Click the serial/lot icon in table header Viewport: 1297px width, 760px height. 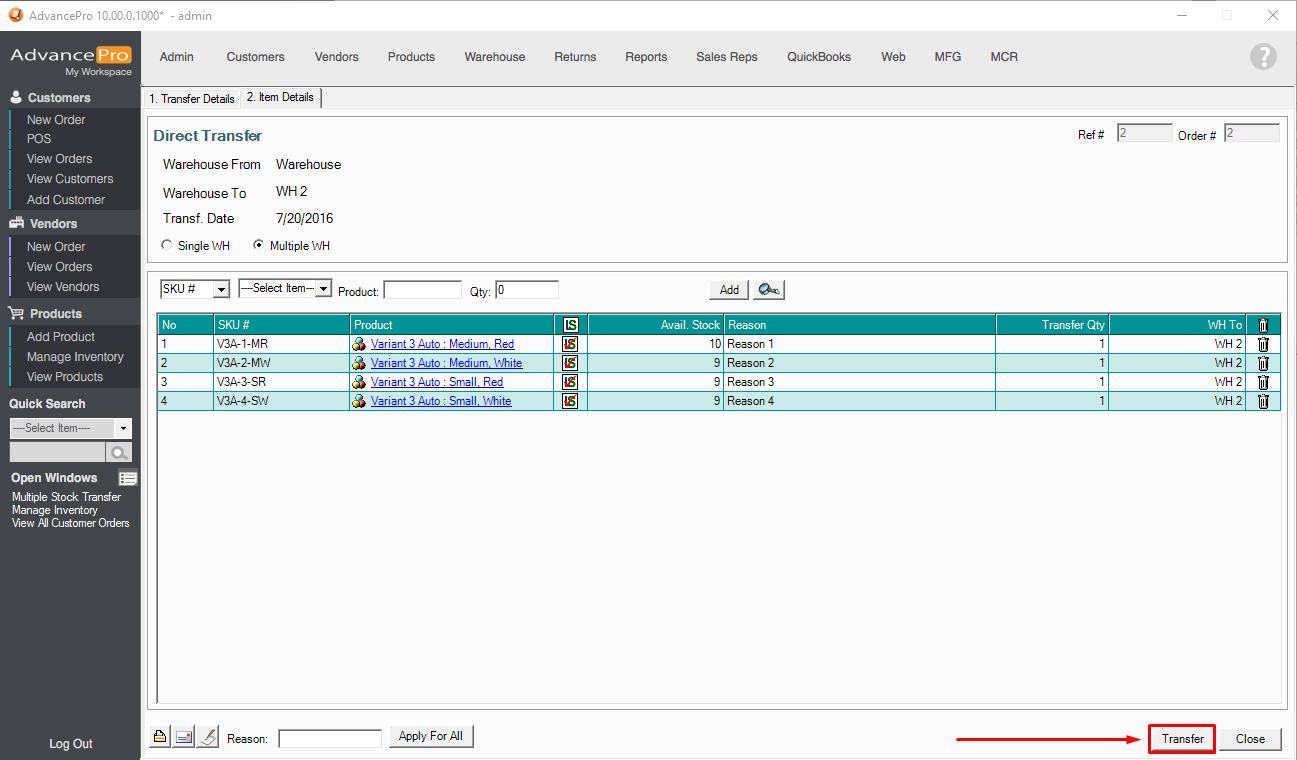click(570, 325)
